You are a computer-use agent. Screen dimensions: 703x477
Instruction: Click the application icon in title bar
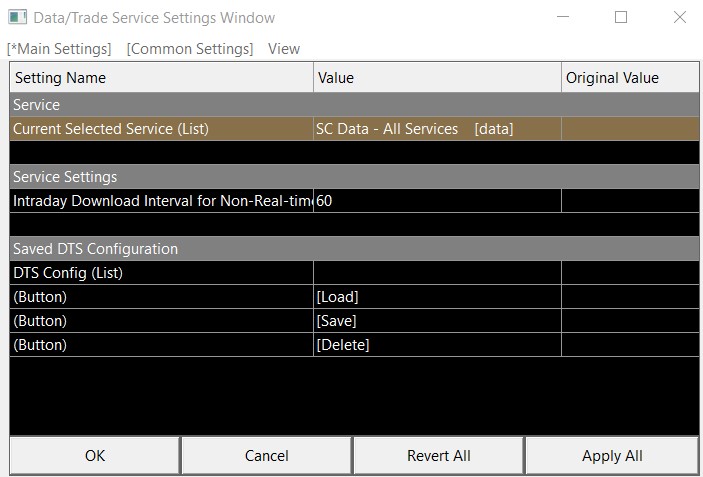(18, 17)
